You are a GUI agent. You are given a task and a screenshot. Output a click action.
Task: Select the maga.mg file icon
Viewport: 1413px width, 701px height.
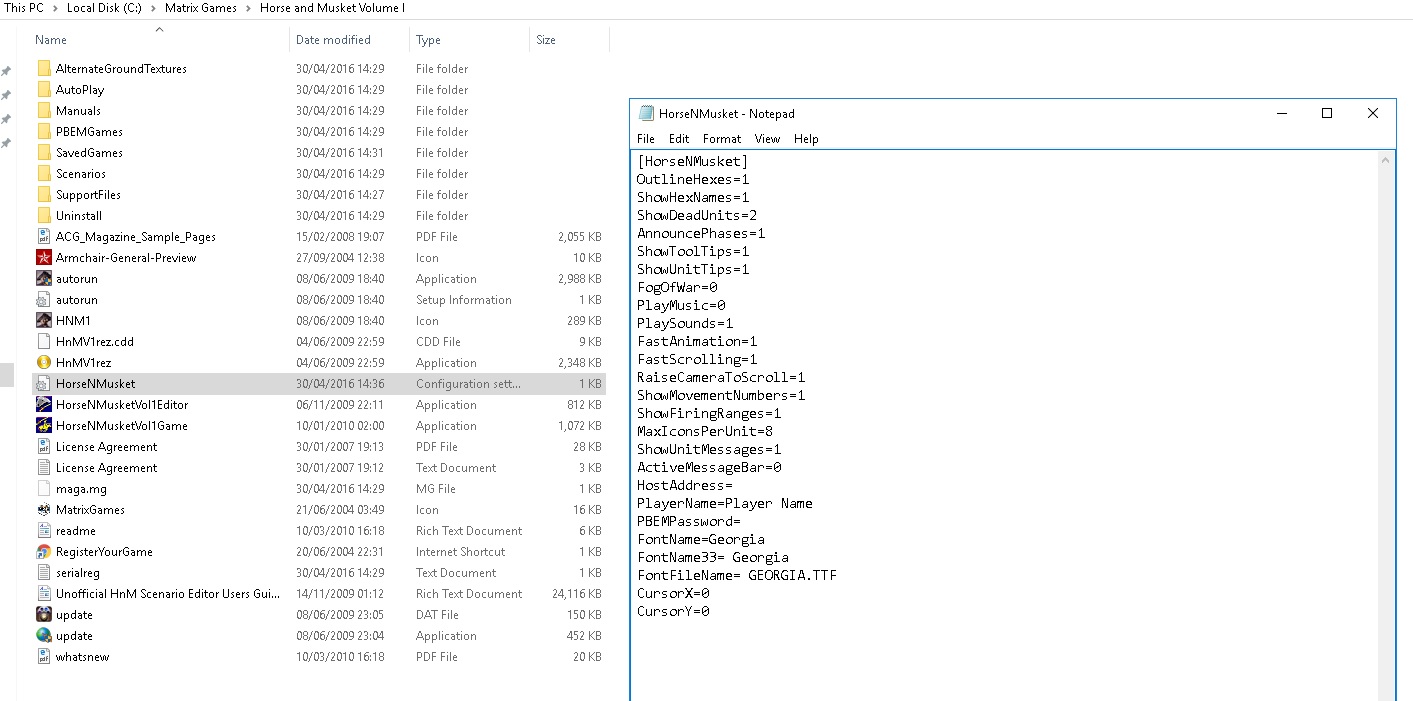pos(44,489)
